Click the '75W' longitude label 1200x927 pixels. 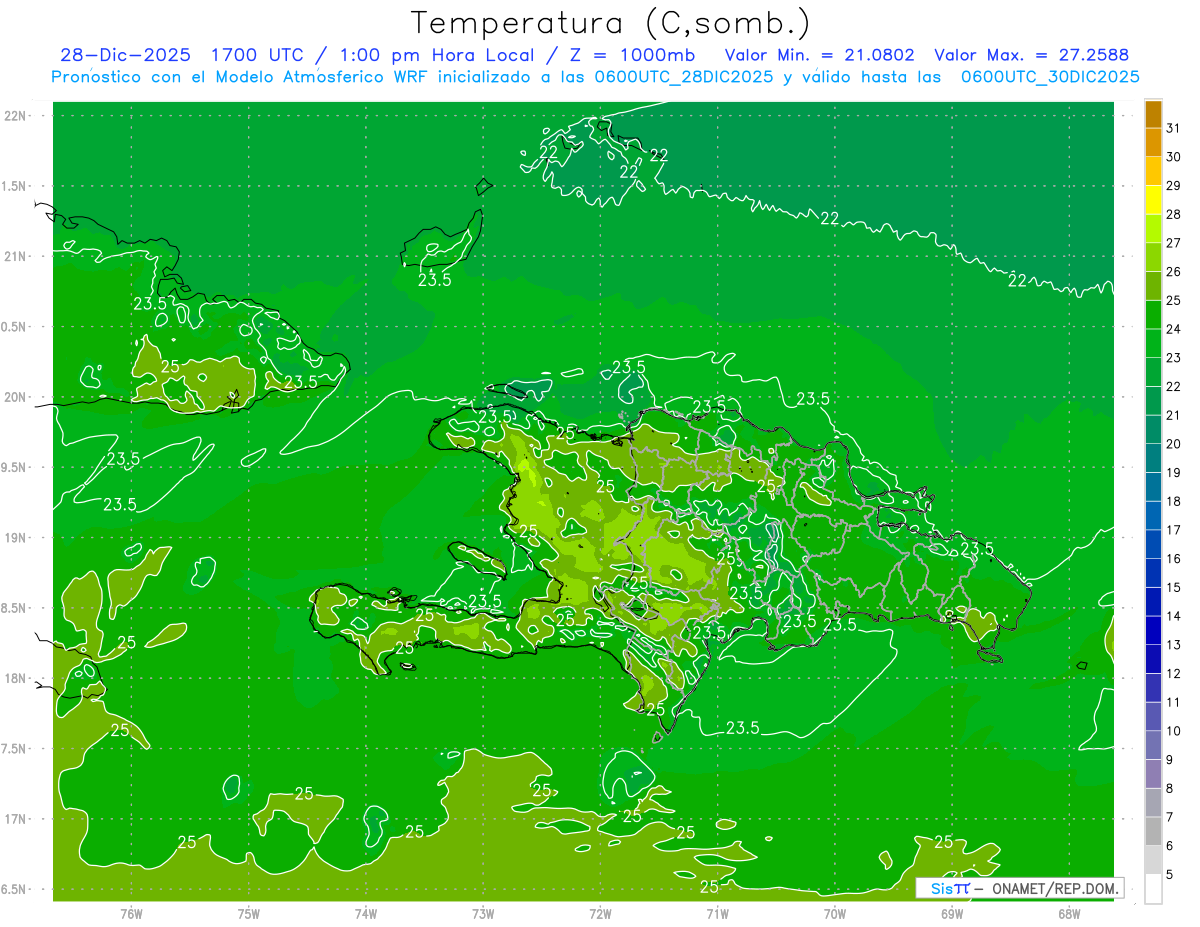[249, 913]
